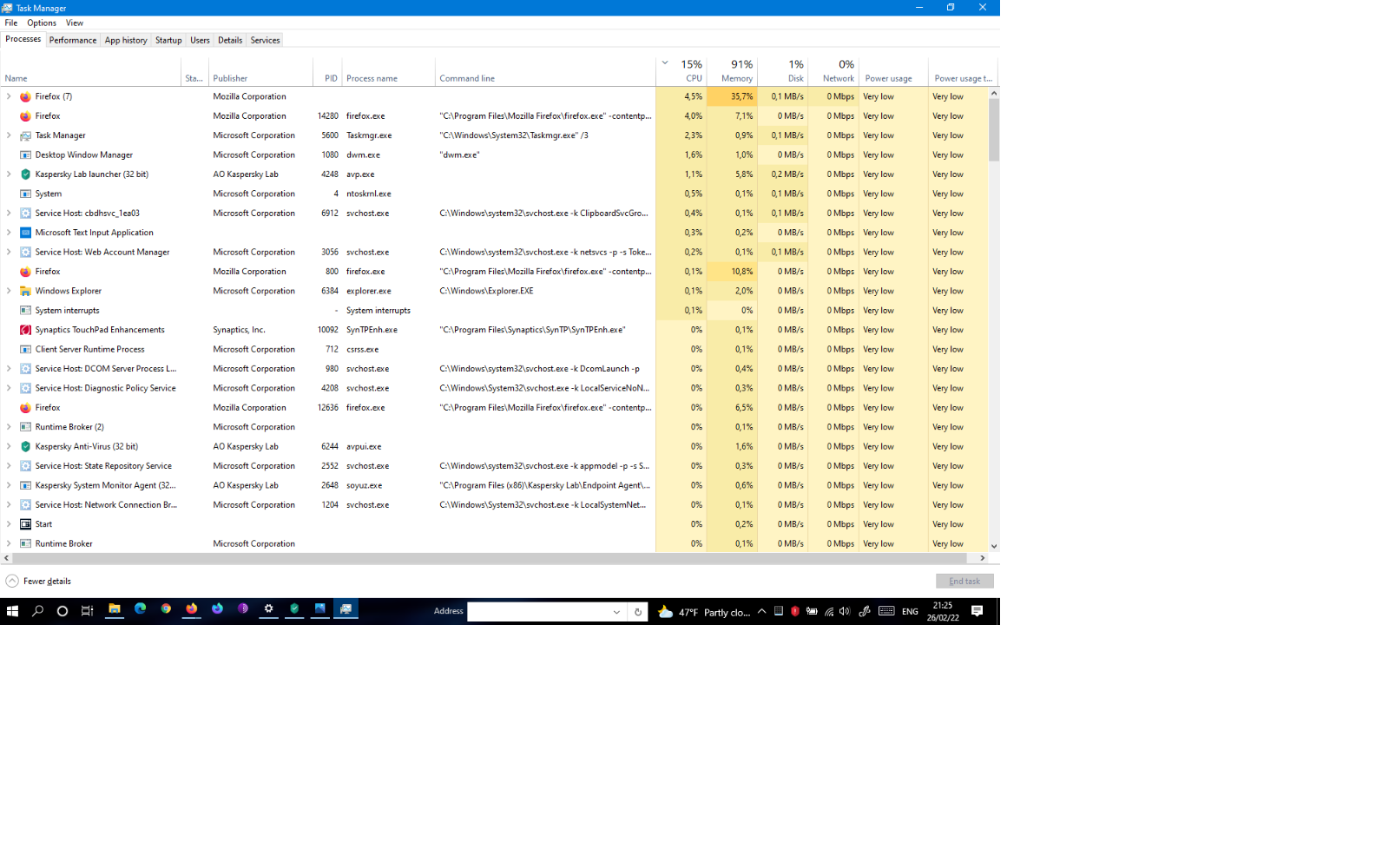Click the Start process row icon

(x=25, y=524)
